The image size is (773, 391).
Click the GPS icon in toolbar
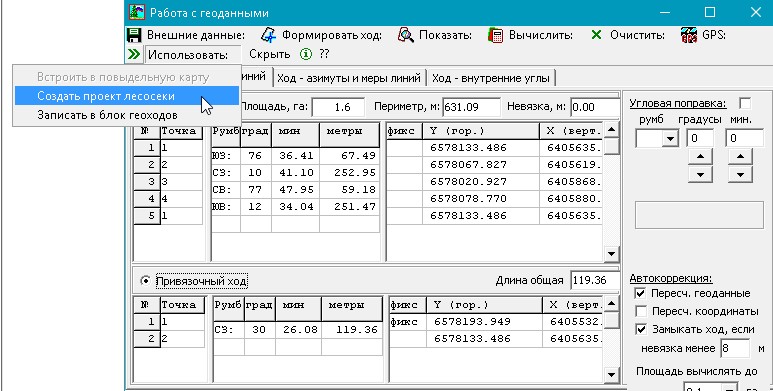click(x=689, y=35)
